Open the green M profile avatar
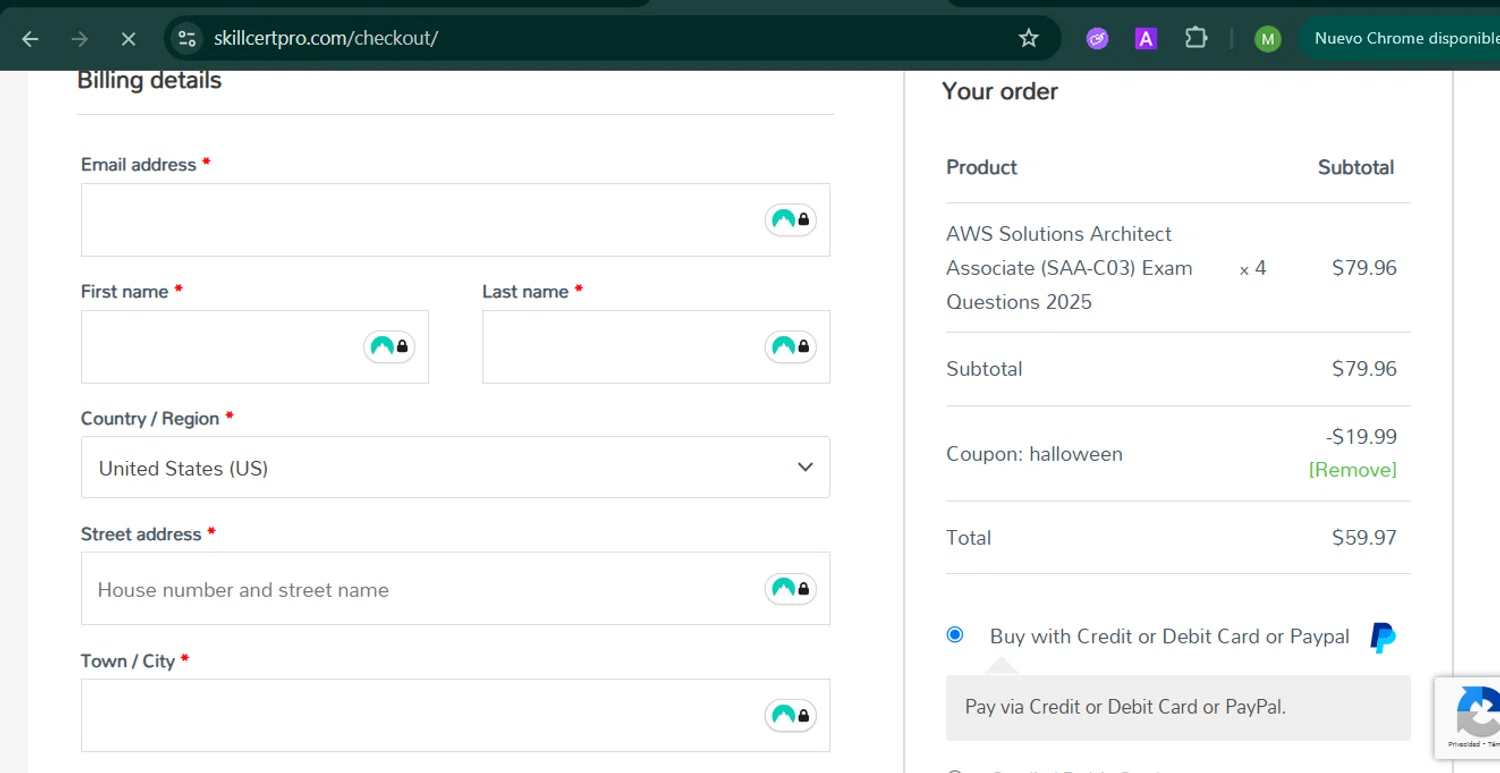 pos(1268,39)
